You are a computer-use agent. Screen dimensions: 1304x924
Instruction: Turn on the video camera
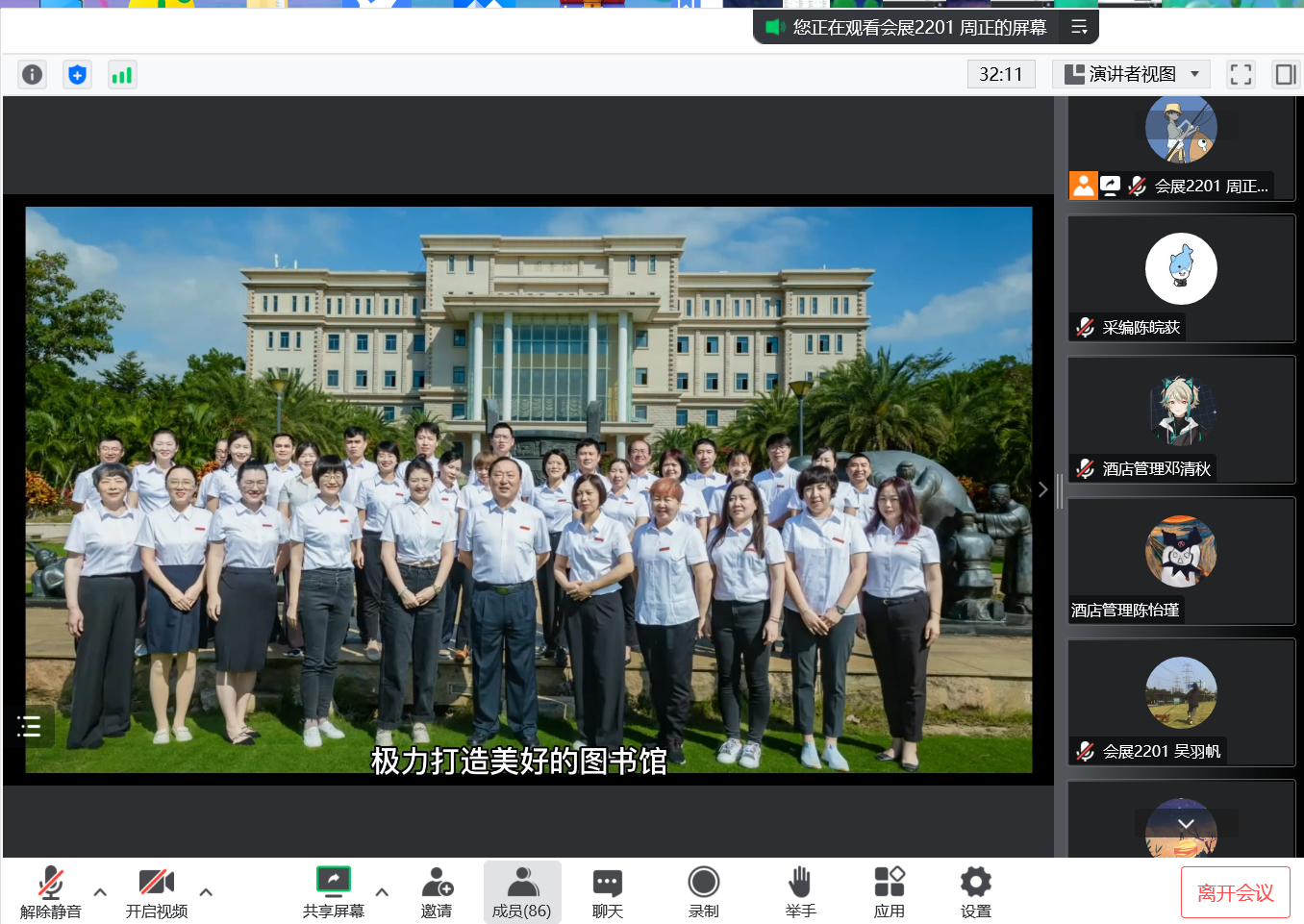[x=156, y=891]
